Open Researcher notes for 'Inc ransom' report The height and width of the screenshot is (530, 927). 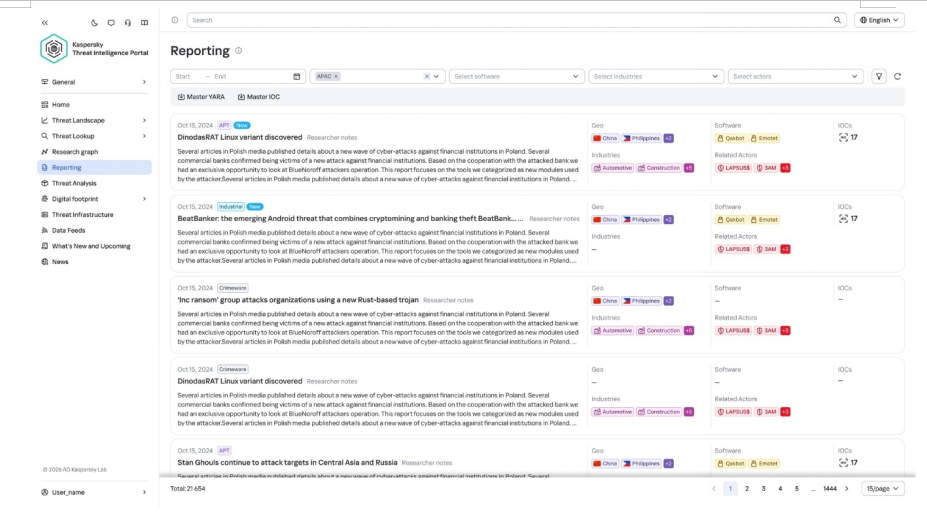(448, 300)
